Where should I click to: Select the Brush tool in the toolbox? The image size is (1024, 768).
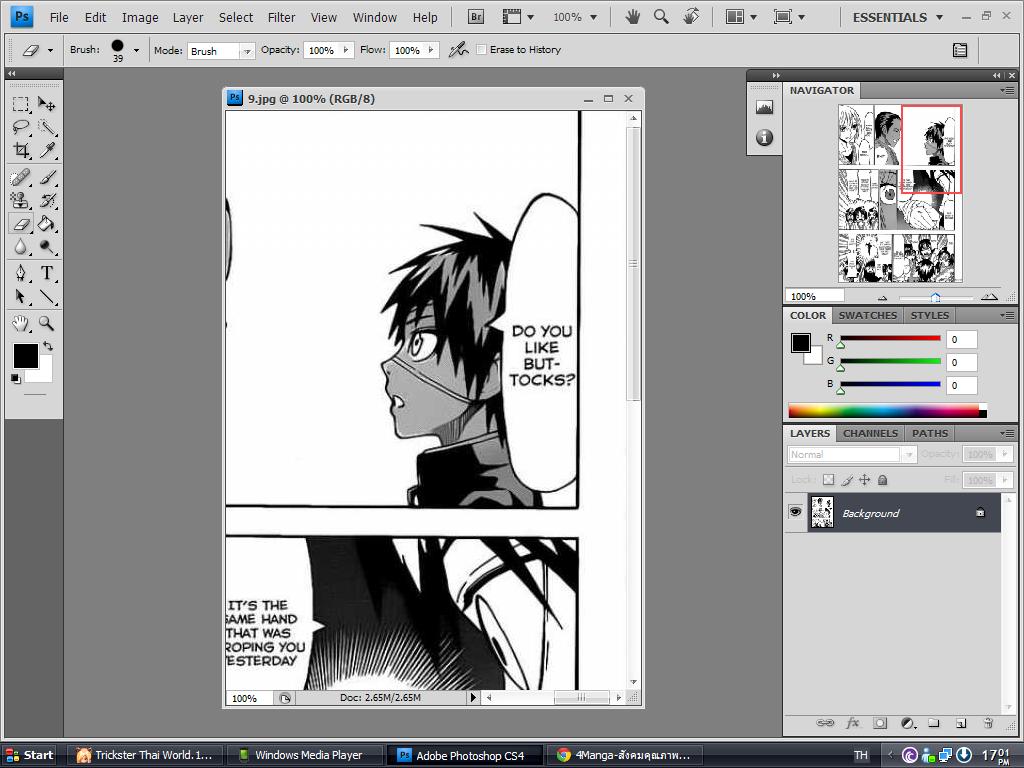click(x=46, y=177)
